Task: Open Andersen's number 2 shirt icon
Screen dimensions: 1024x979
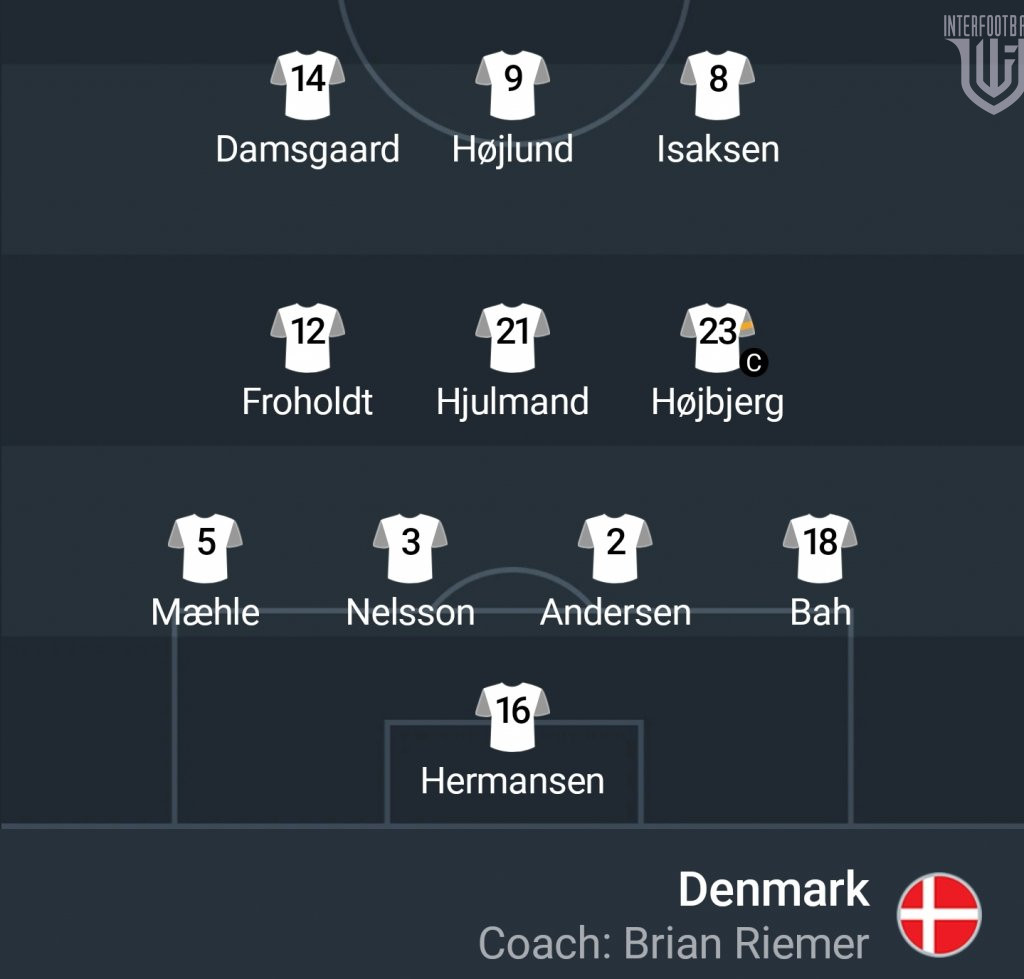Action: point(615,547)
